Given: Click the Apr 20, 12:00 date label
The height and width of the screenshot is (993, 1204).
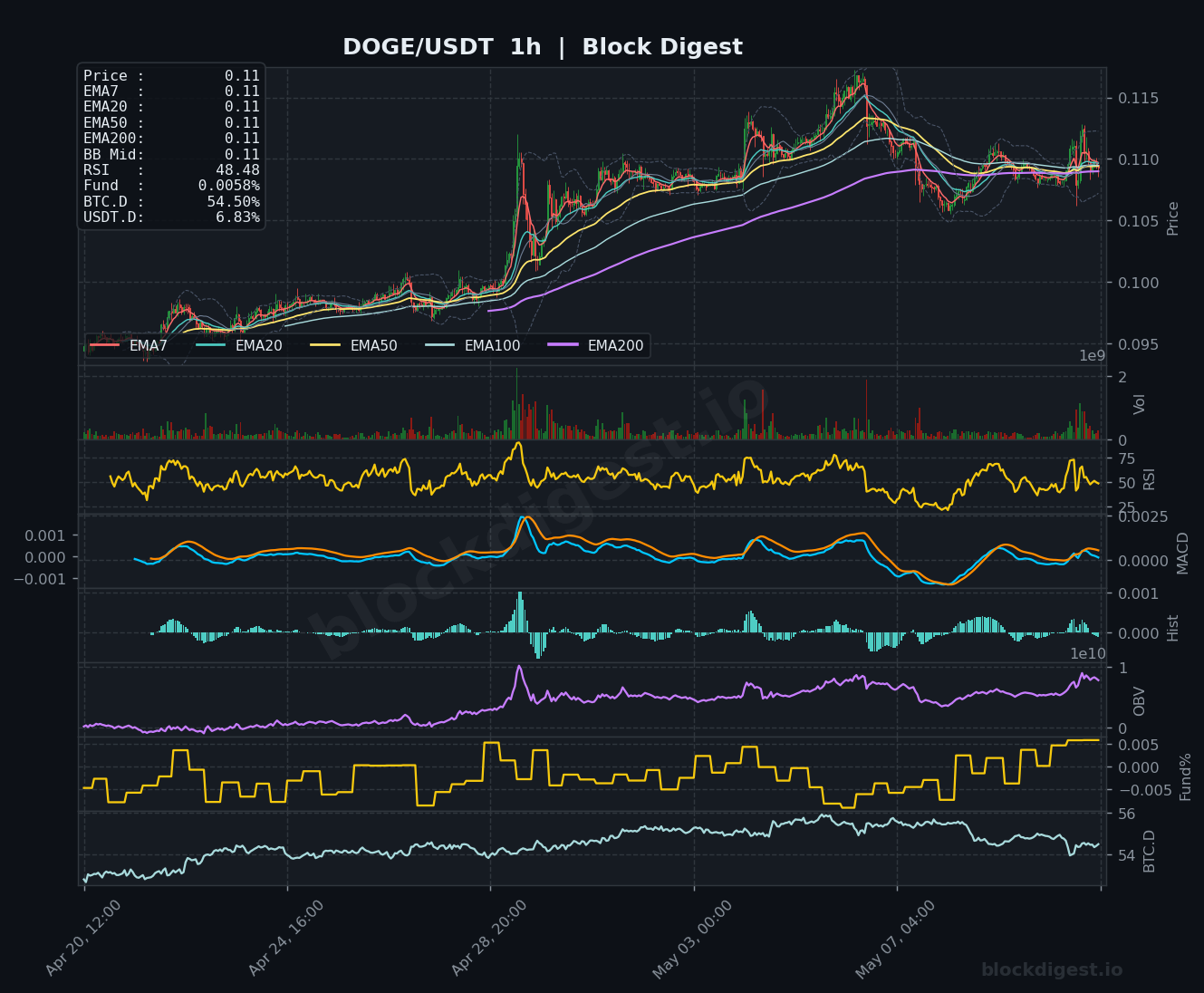Looking at the screenshot, I should [x=82, y=939].
